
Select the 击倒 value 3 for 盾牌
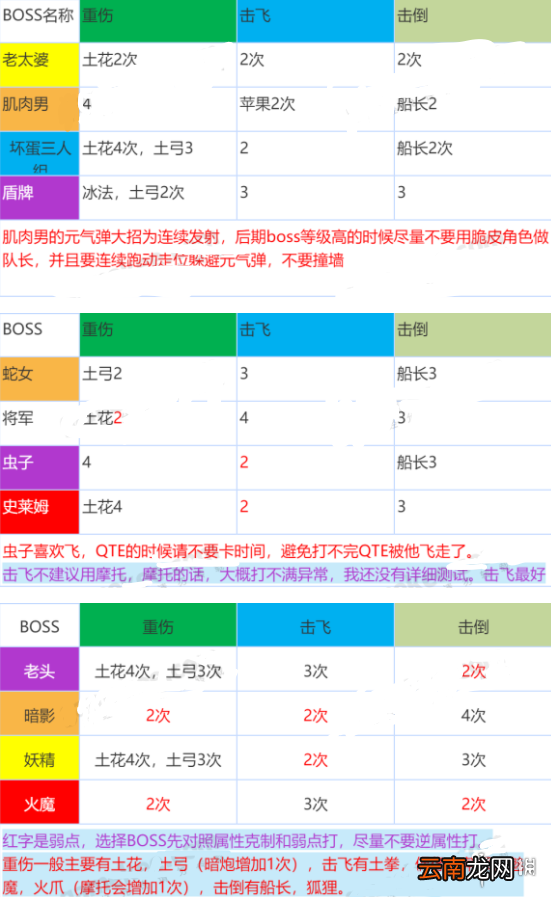click(402, 193)
